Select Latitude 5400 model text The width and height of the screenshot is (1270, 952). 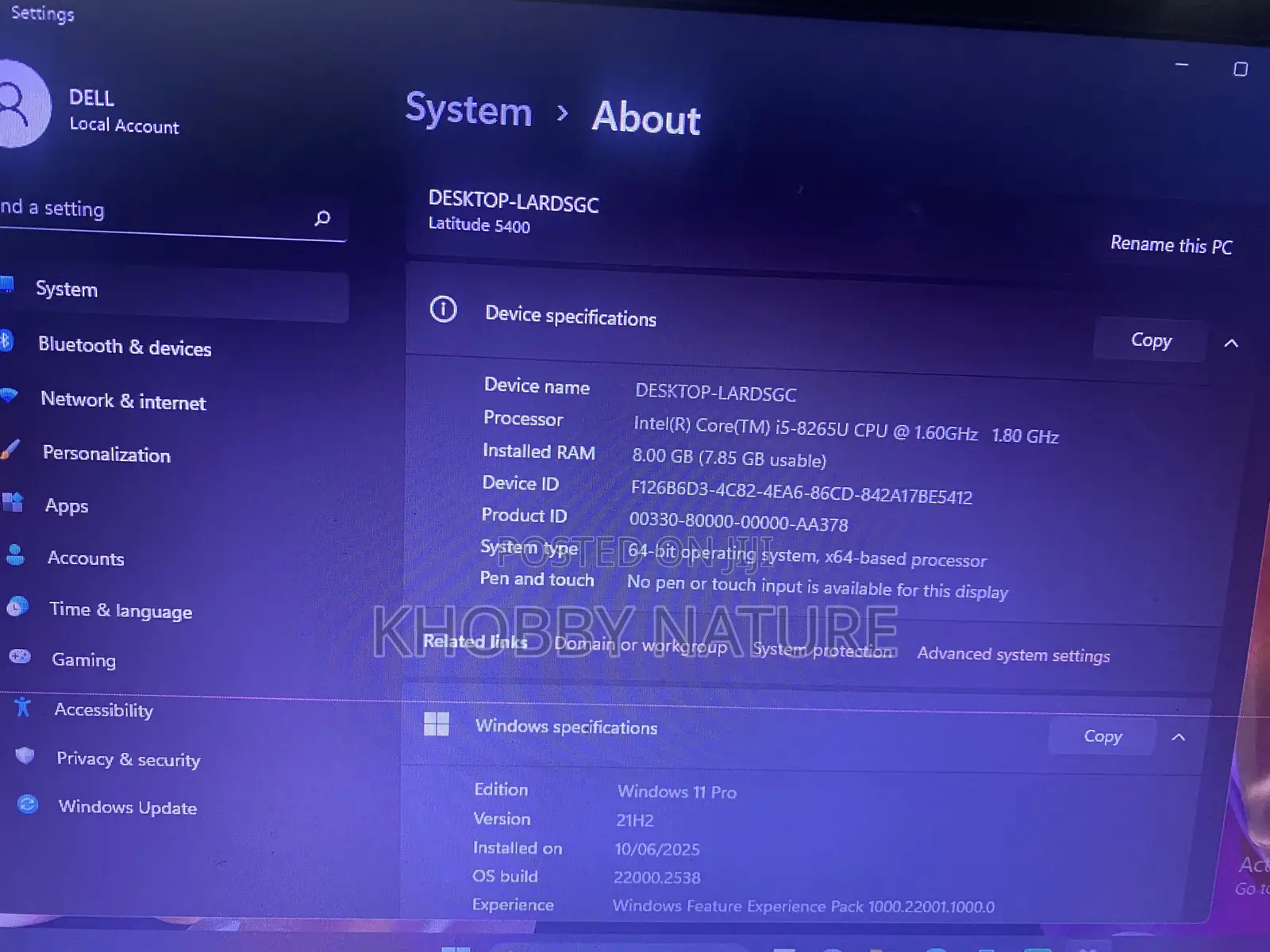coord(479,225)
